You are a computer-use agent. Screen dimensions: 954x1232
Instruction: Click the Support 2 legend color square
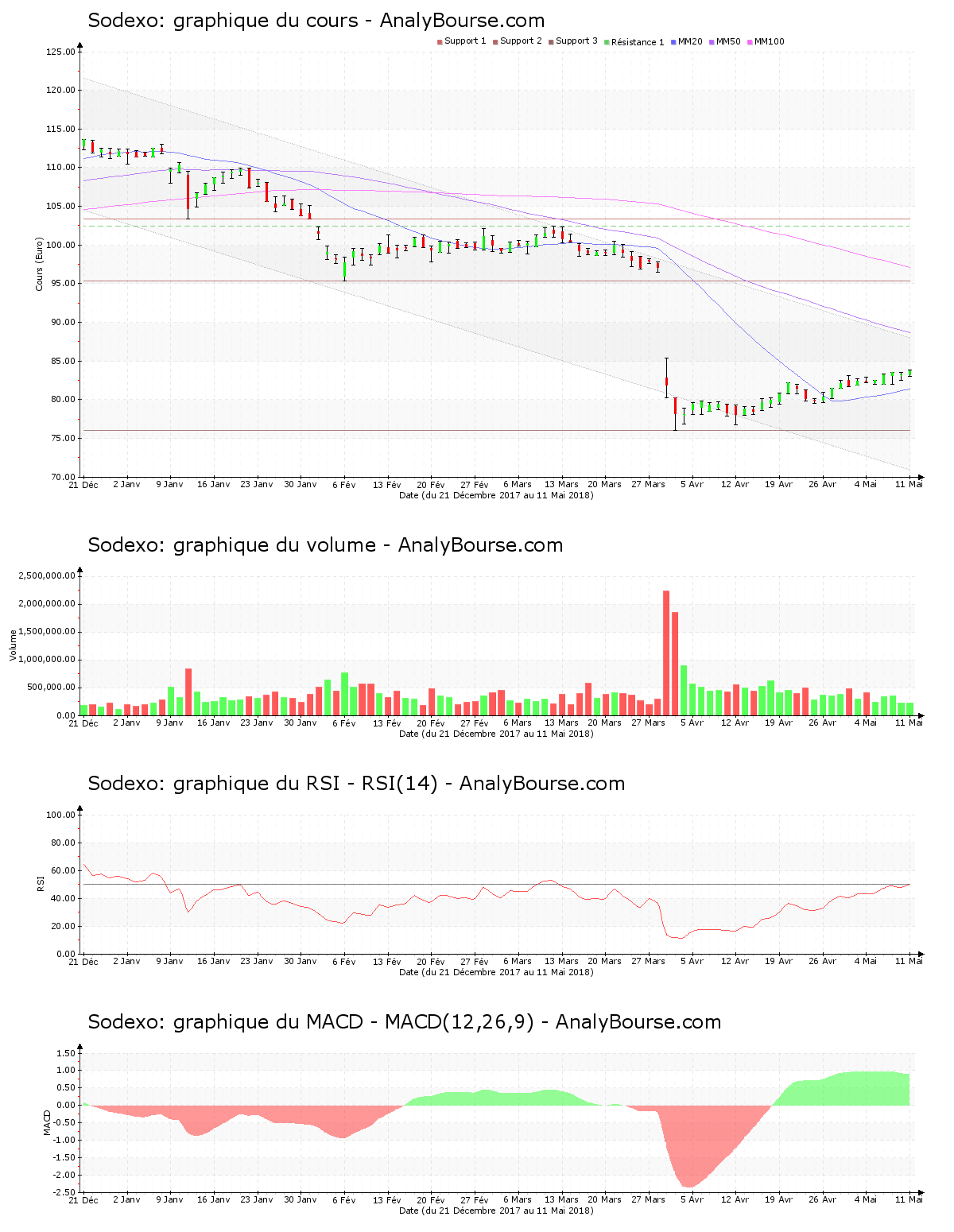[x=495, y=42]
